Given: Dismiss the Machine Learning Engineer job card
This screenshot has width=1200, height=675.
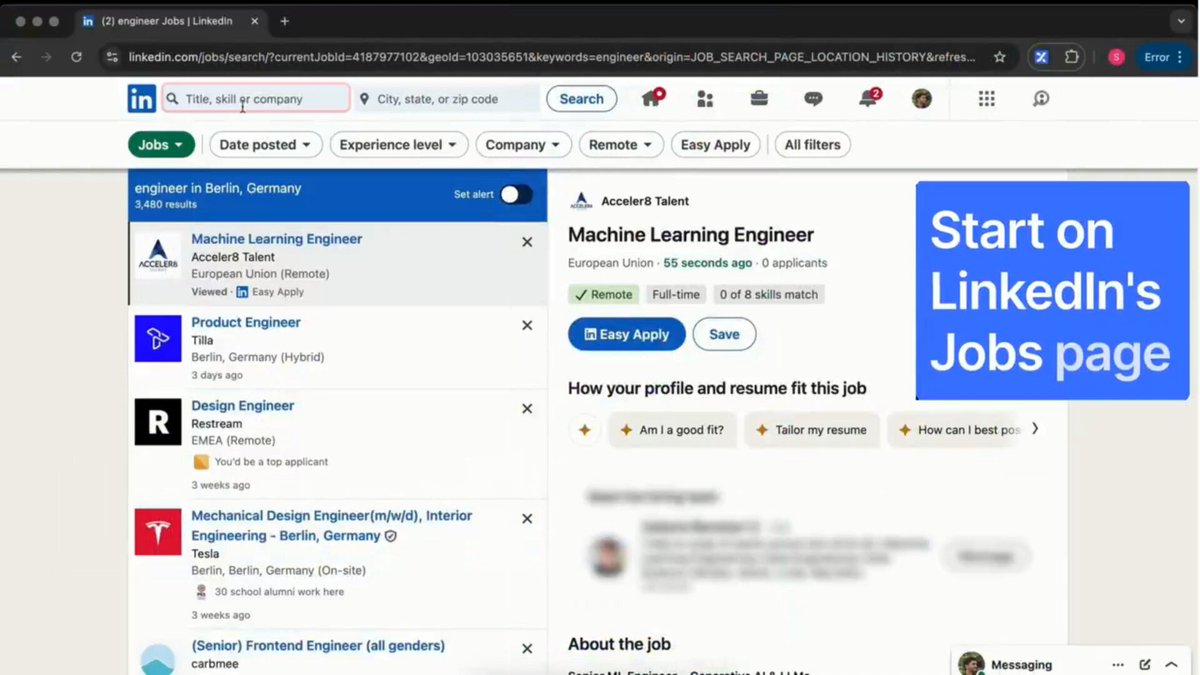Looking at the screenshot, I should coord(527,242).
